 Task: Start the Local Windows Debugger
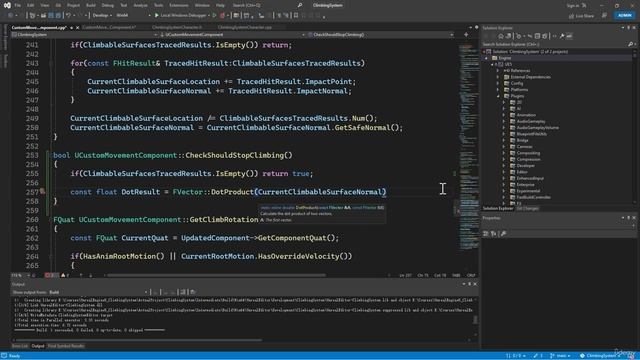tap(180, 16)
